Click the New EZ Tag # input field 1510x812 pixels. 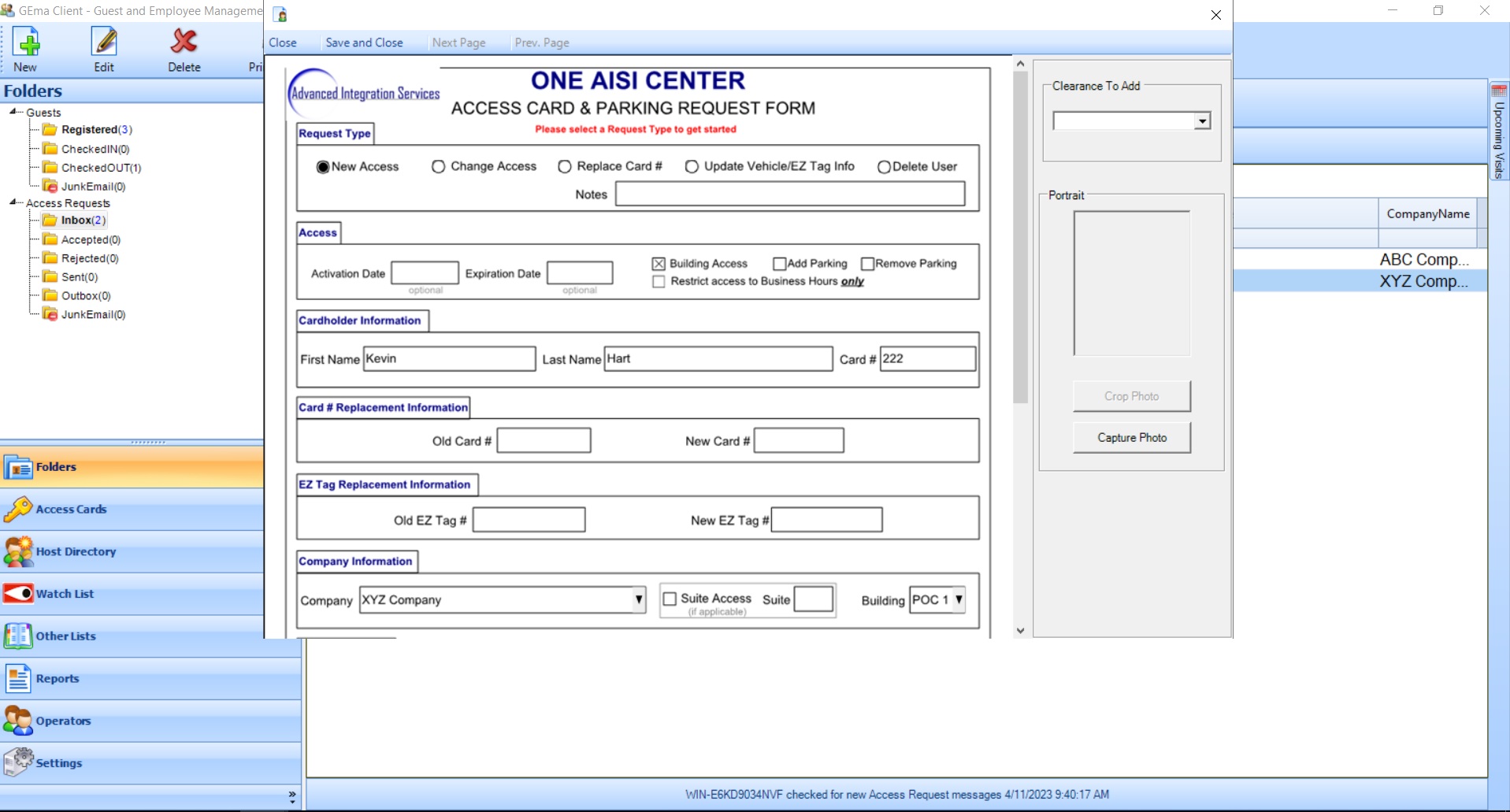click(827, 520)
